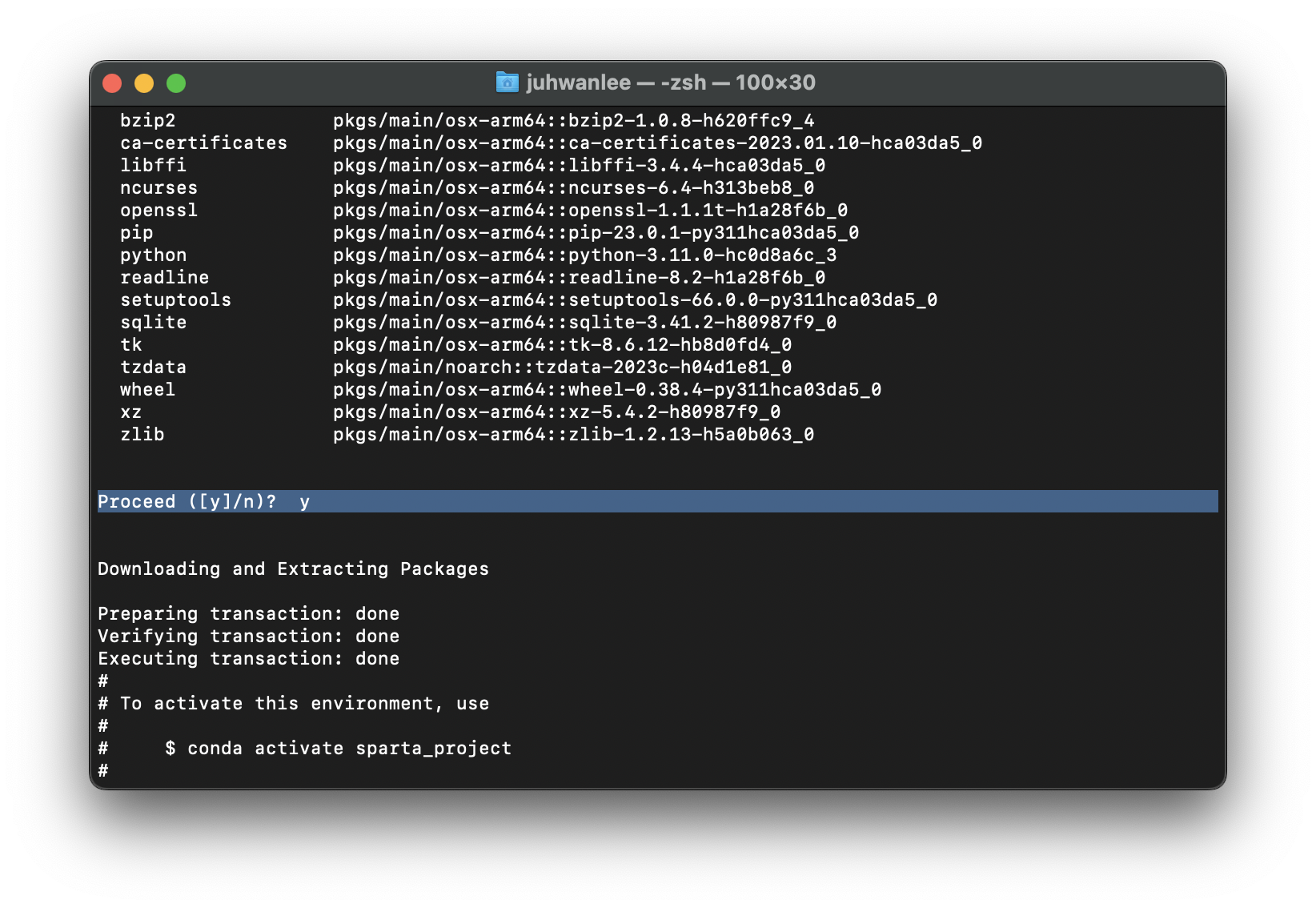Click the path 'bzip2-1.0.8-h620ffc9_4'
The image size is (1316, 908).
pos(692,121)
